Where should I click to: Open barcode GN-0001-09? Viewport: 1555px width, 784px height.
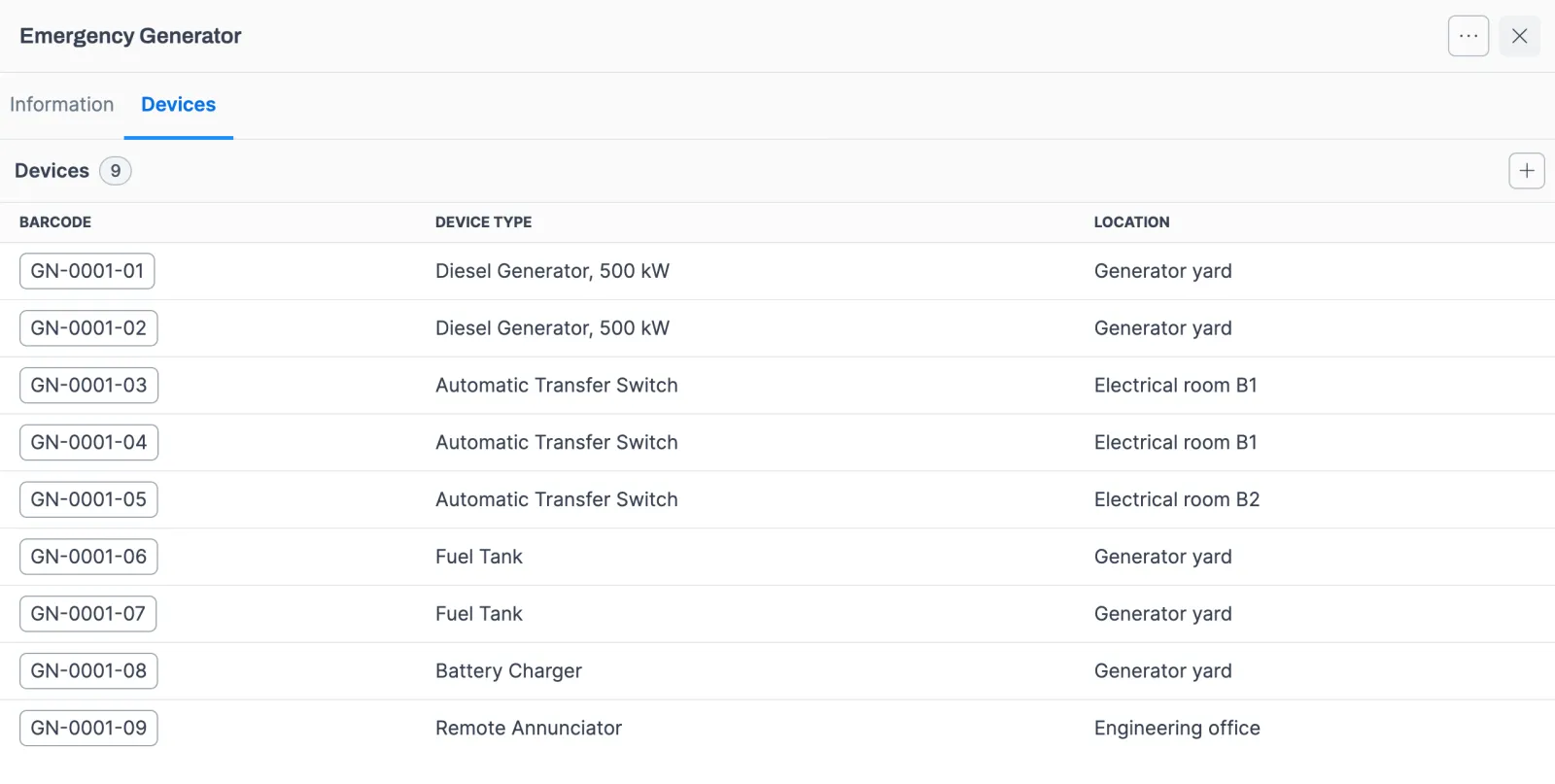88,729
